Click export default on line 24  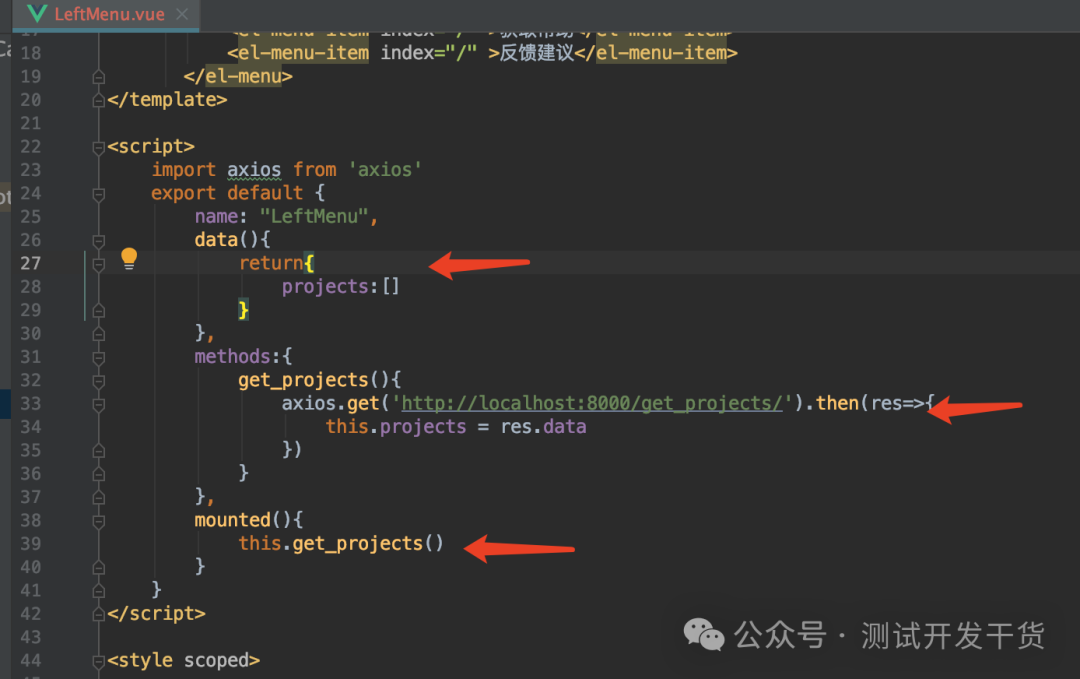[x=227, y=194]
